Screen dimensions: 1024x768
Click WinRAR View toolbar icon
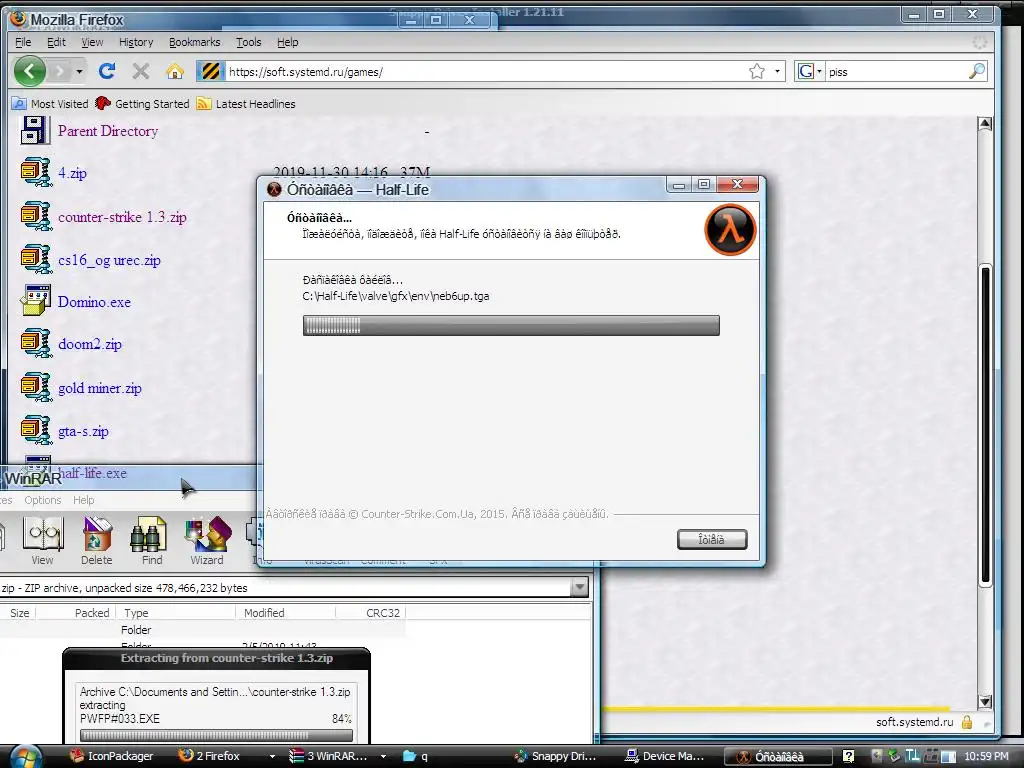42,541
